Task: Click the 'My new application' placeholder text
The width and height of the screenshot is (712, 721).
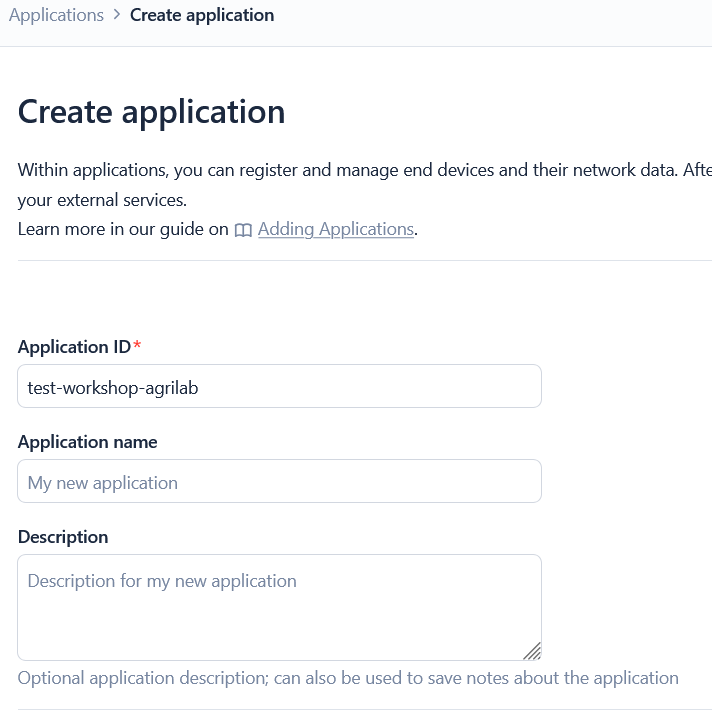Action: pyautogui.click(x=103, y=483)
